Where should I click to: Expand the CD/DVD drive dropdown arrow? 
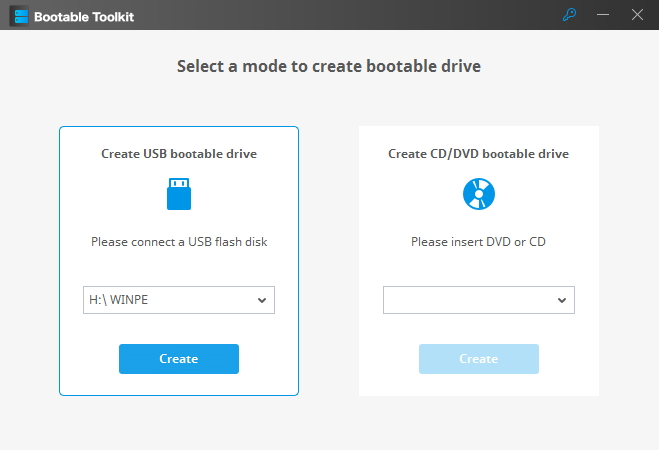click(562, 300)
